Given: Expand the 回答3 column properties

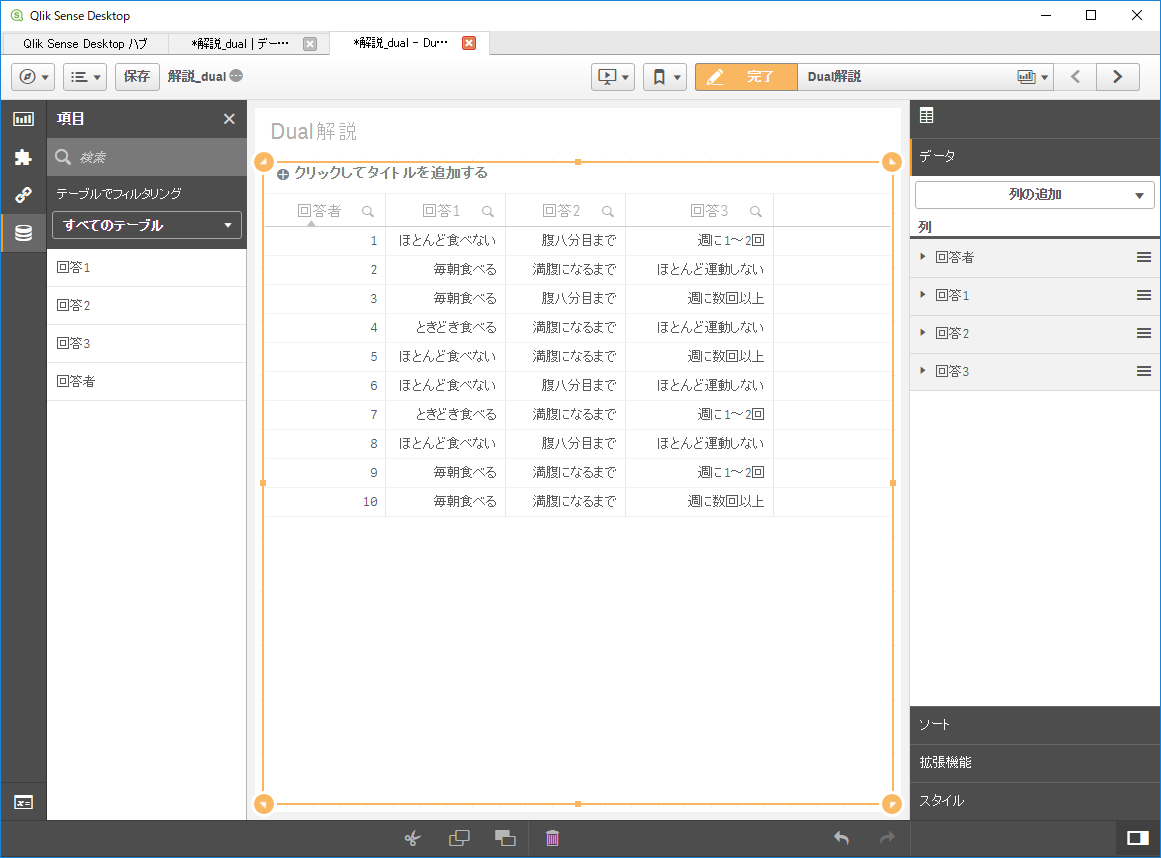Looking at the screenshot, I should click(x=923, y=370).
